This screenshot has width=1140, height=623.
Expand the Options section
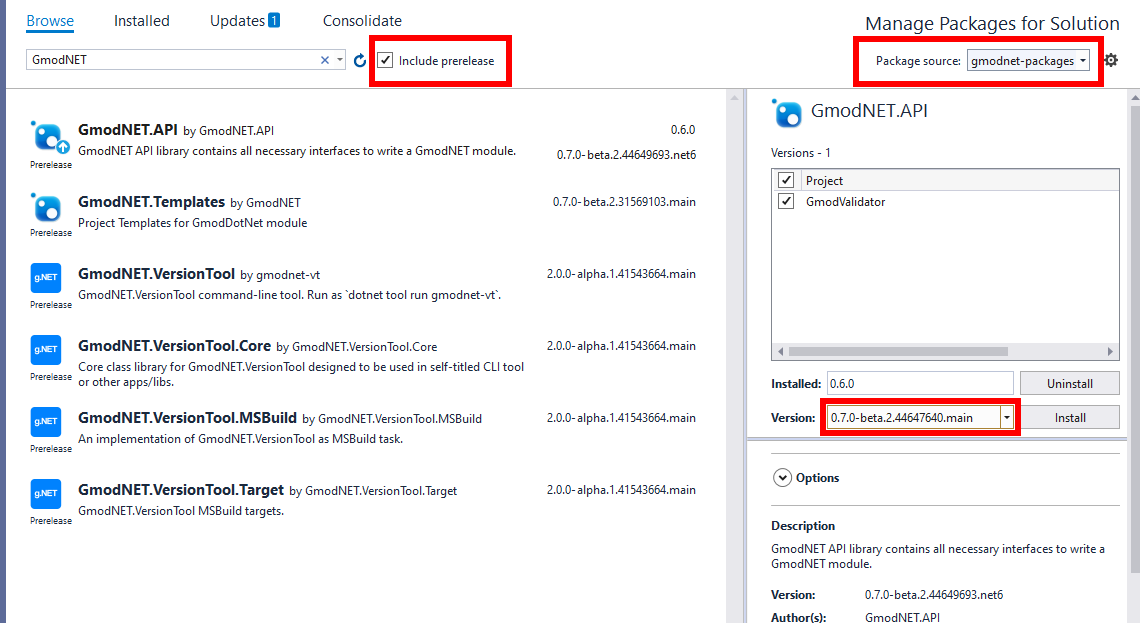tap(782, 478)
